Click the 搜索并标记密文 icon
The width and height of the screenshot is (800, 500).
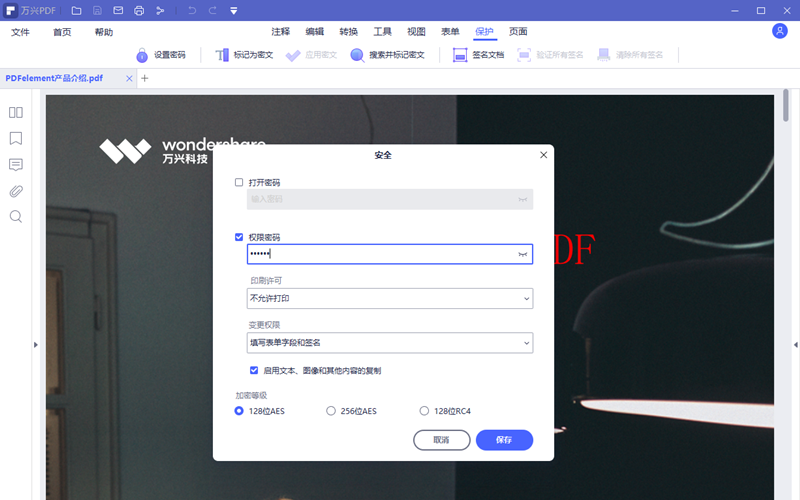point(357,55)
